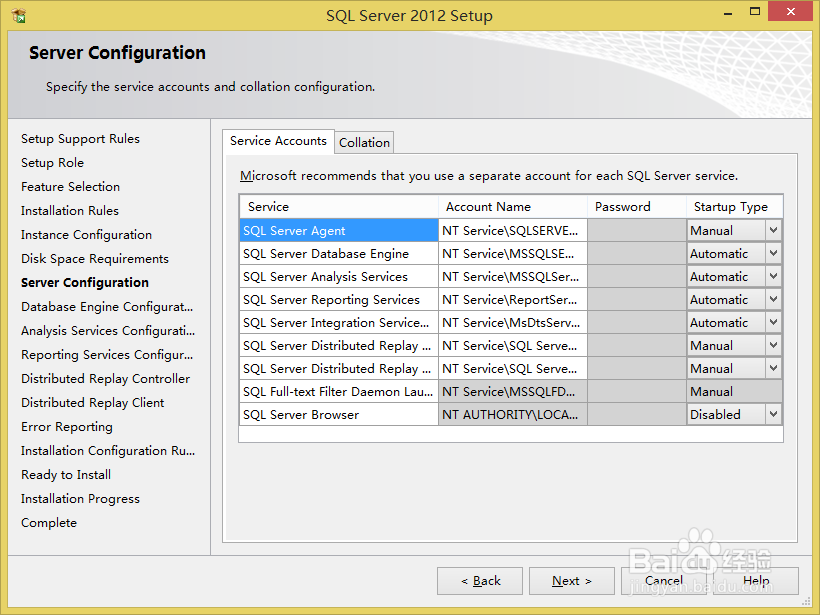The image size is (820, 615).
Task: Click the Next button
Action: click(571, 580)
